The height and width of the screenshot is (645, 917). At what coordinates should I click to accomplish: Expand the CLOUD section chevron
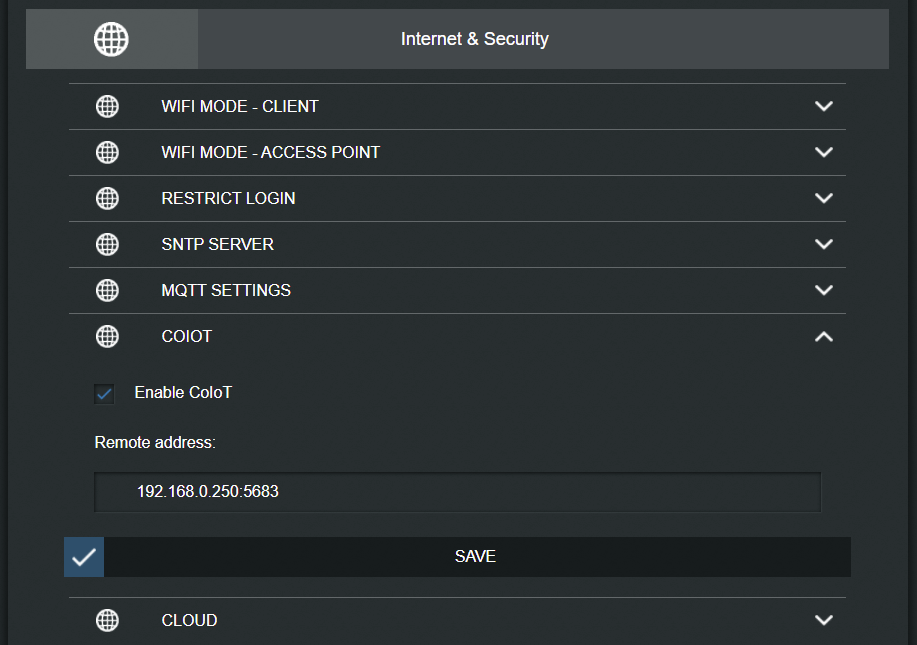824,620
